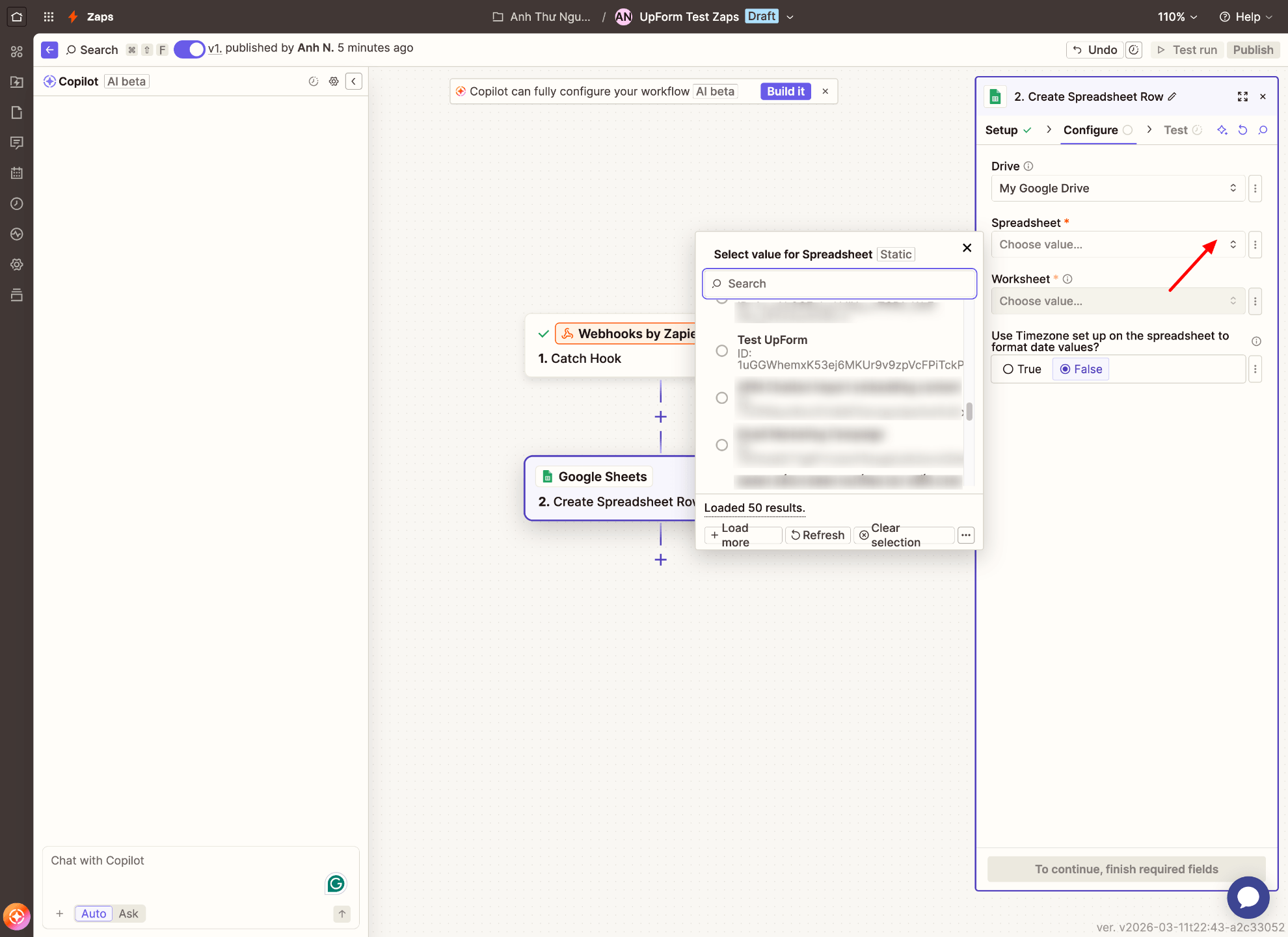The width and height of the screenshot is (1288, 937).
Task: Click the search fields icon in step panel
Action: click(x=1263, y=130)
